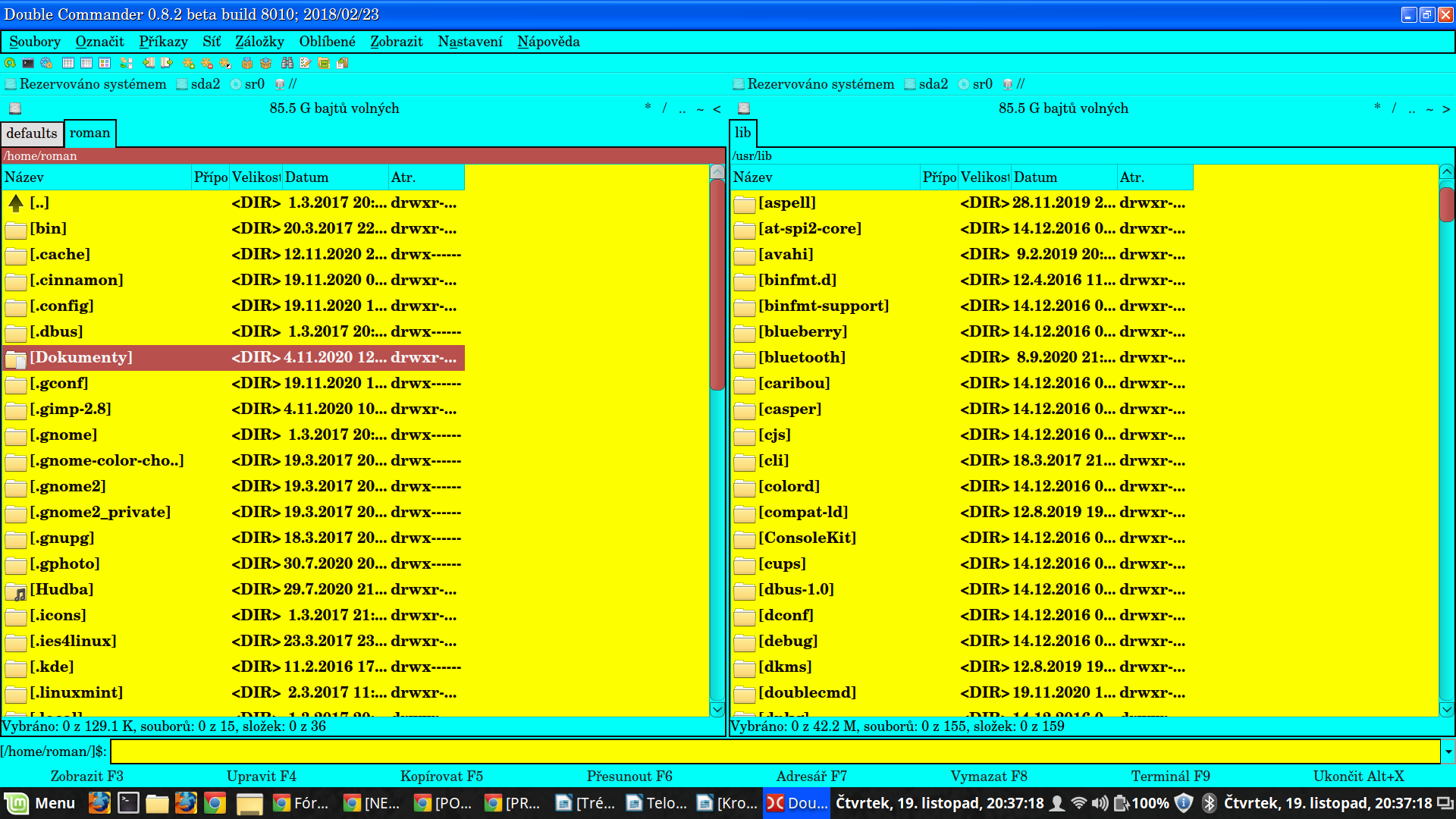The height and width of the screenshot is (819, 1456).
Task: Click the pack files box icon
Action: (x=247, y=63)
